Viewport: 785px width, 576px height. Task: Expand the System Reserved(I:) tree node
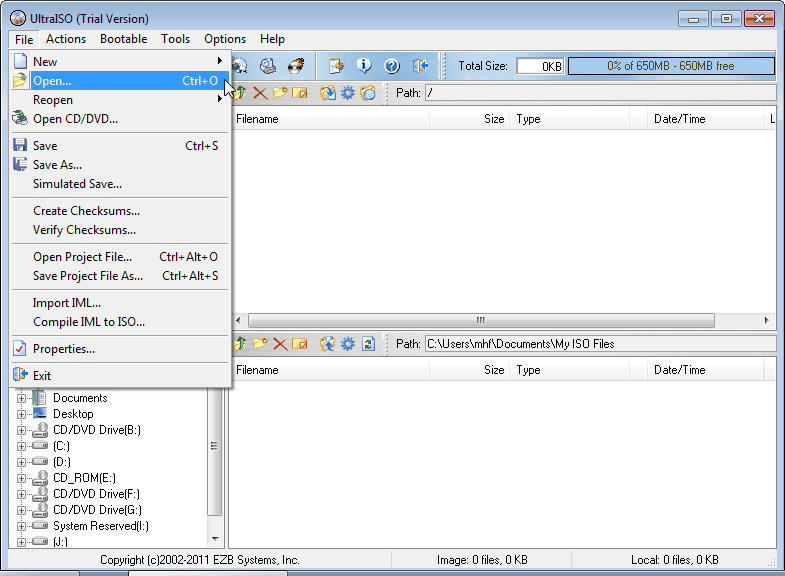point(21,526)
